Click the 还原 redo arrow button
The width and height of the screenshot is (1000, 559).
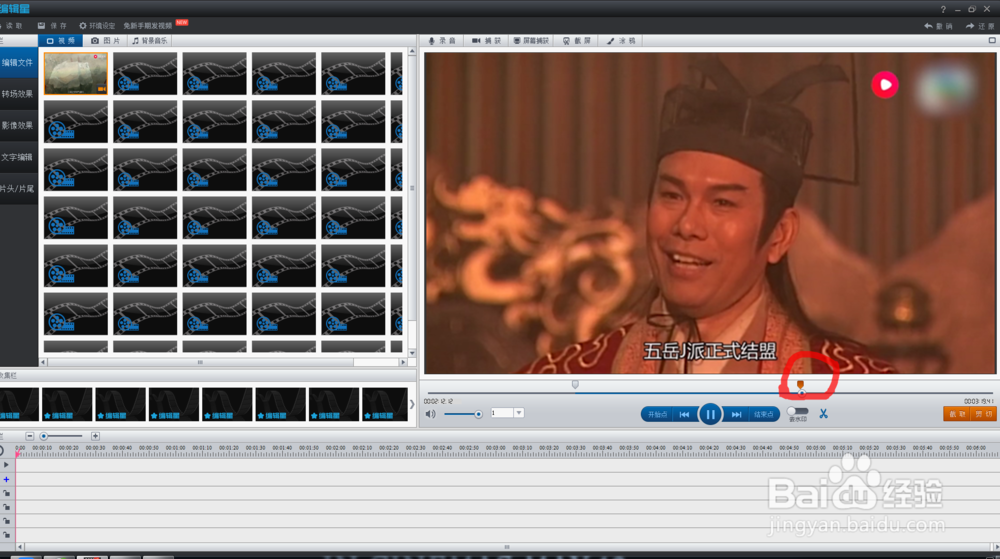980,25
